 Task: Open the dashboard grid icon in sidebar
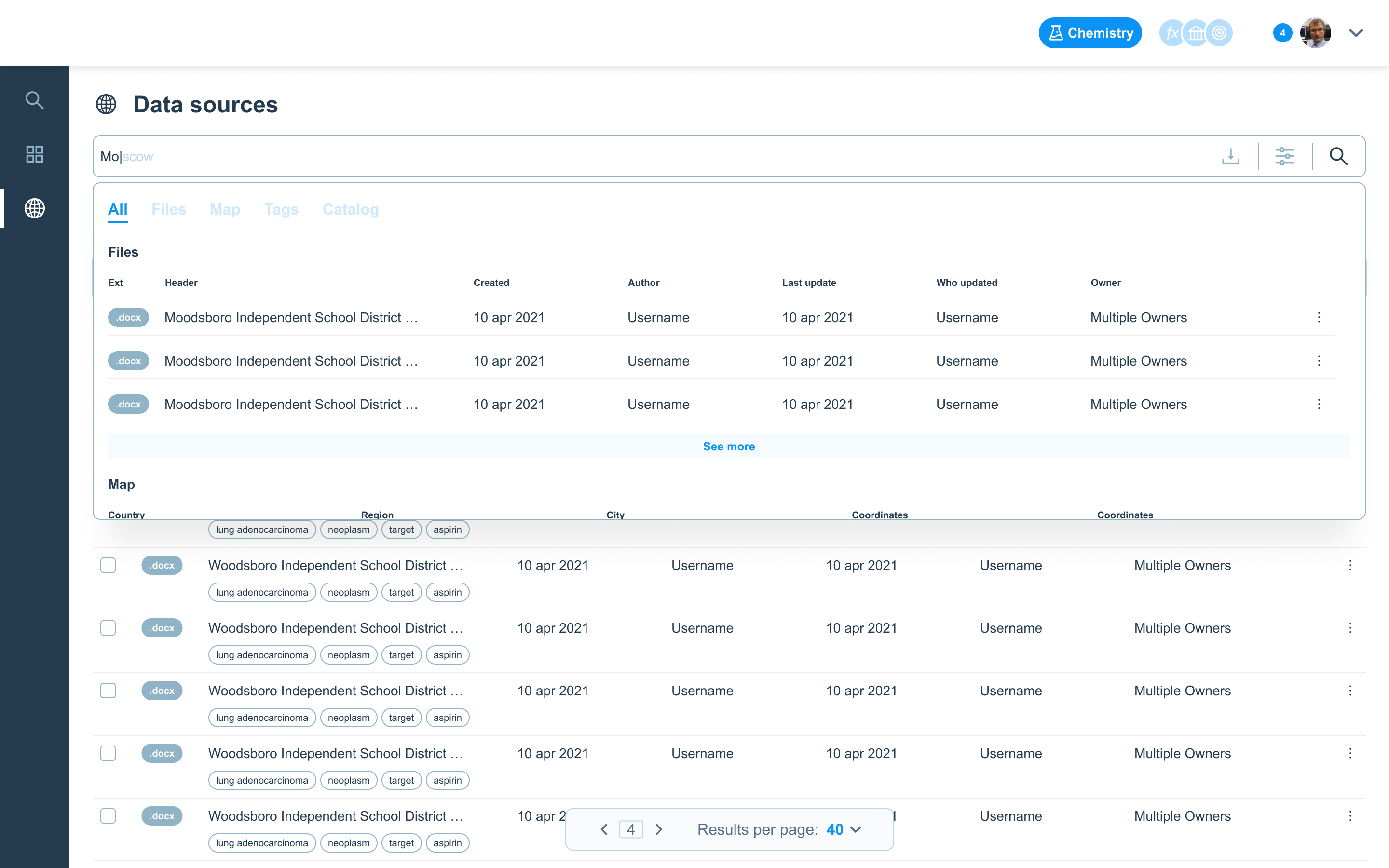[x=34, y=154]
